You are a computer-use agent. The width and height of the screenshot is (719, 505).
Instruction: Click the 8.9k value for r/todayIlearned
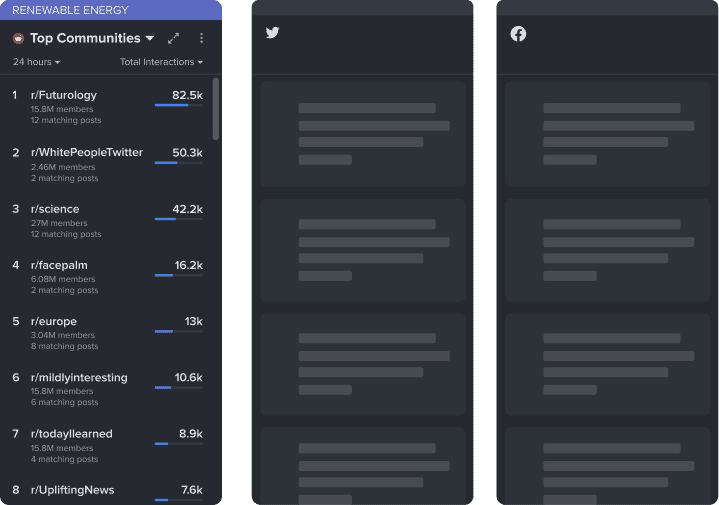coord(191,433)
